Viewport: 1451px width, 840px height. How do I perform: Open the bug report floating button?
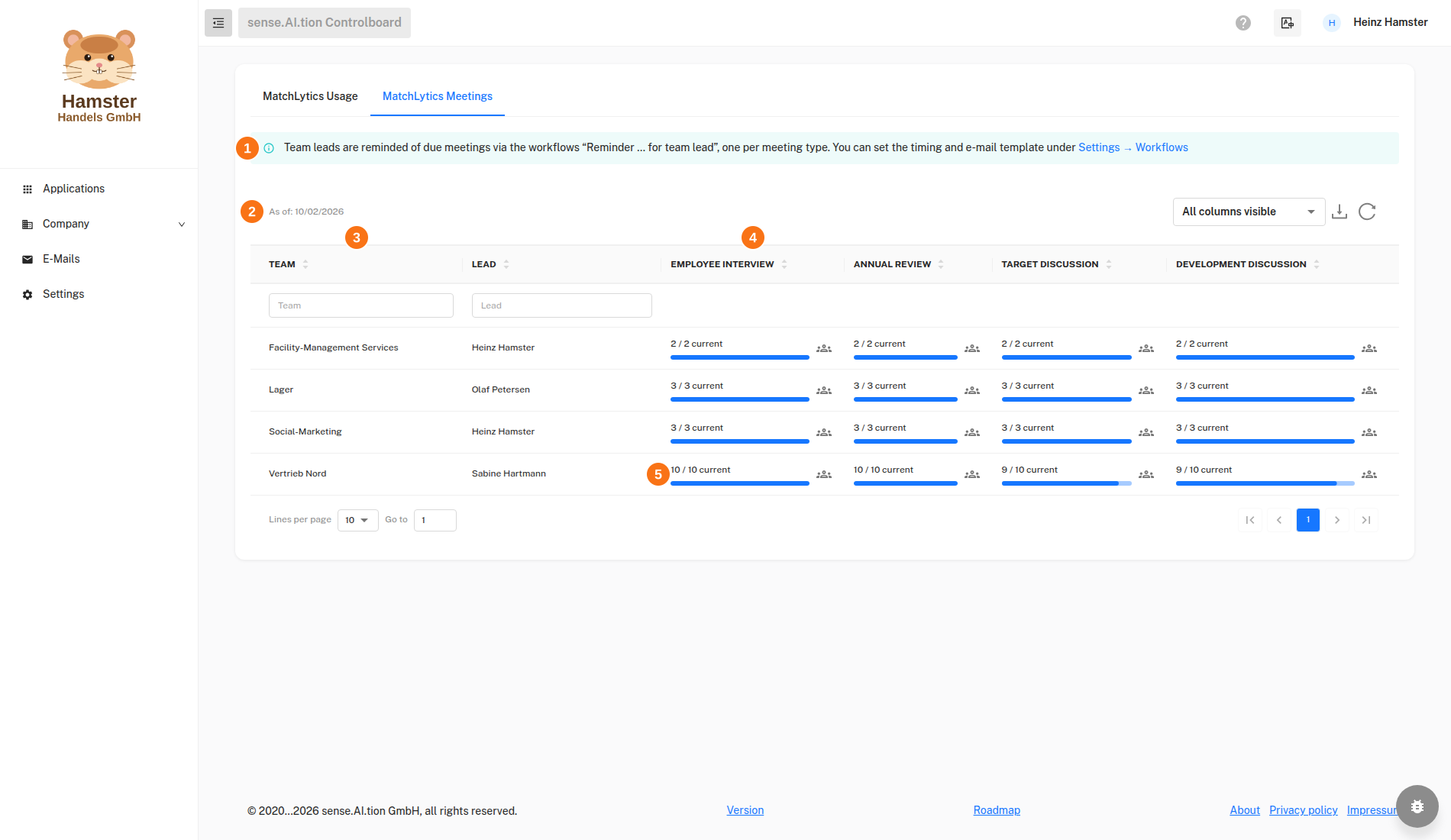(1417, 806)
